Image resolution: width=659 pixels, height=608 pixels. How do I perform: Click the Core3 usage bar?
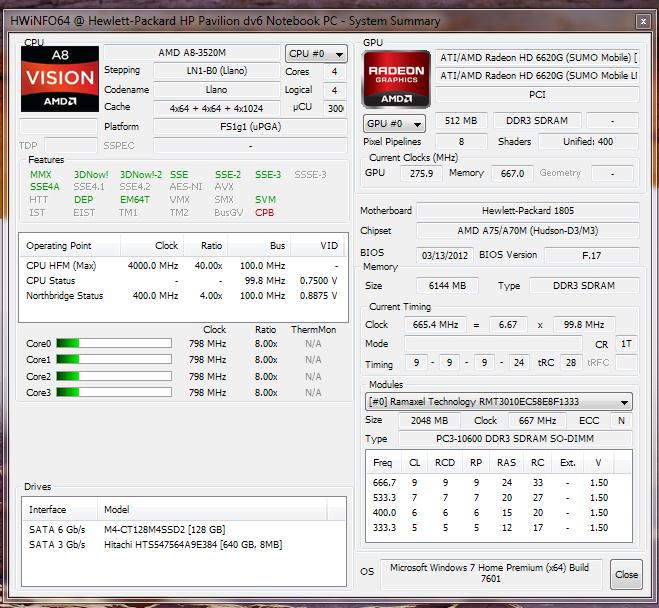(114, 392)
